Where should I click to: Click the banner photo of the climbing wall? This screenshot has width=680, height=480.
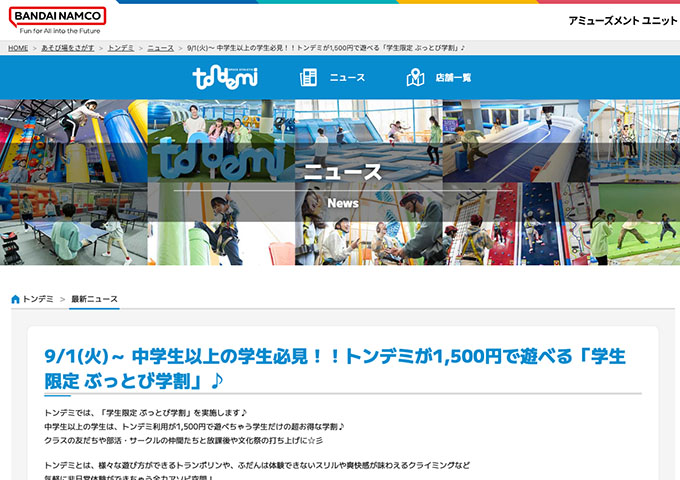click(x=516, y=224)
